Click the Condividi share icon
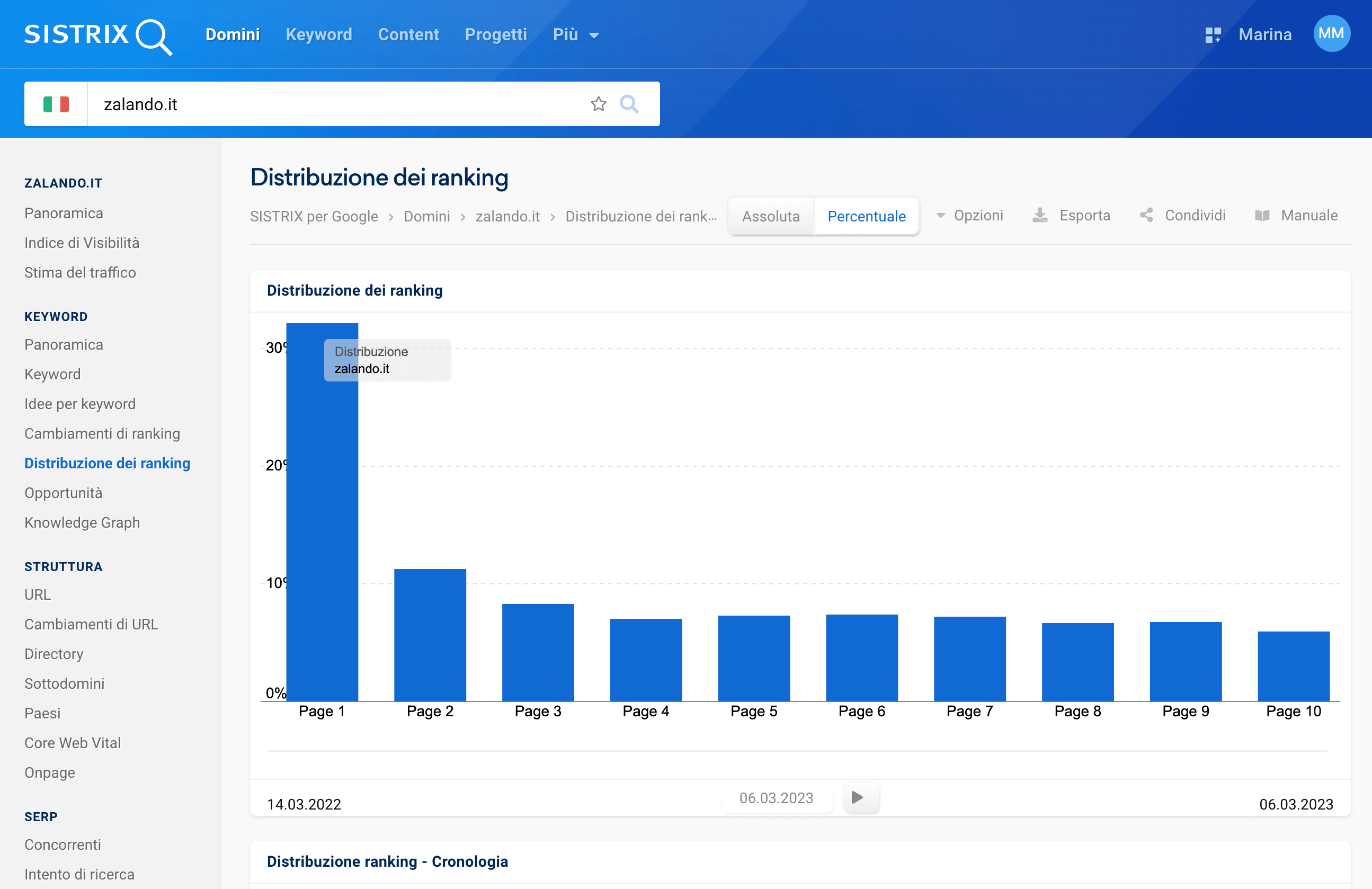Viewport: 1372px width, 889px height. 1146,216
